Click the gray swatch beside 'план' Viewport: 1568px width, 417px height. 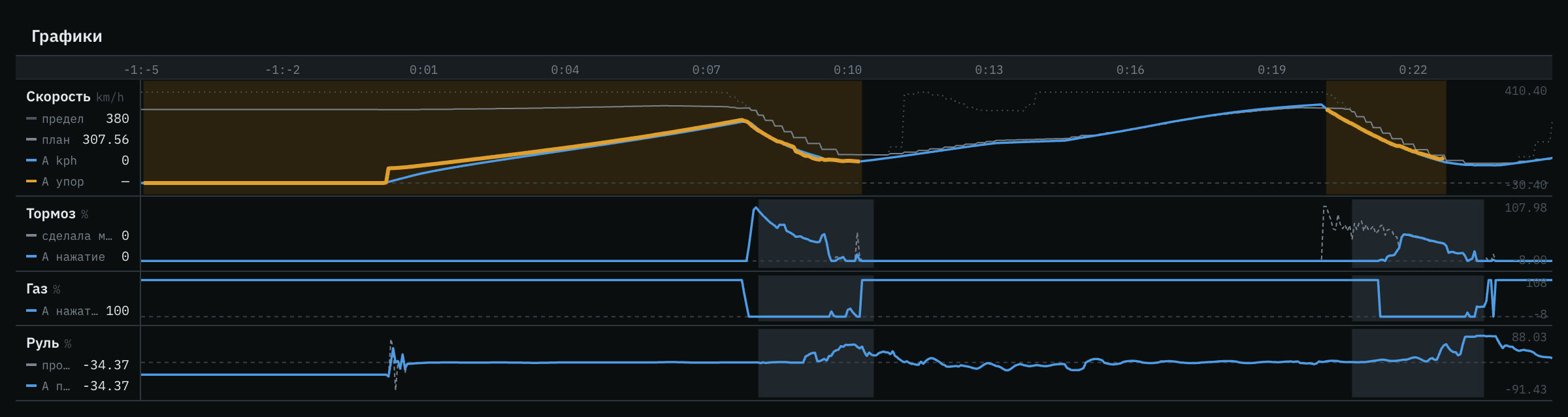[x=31, y=140]
